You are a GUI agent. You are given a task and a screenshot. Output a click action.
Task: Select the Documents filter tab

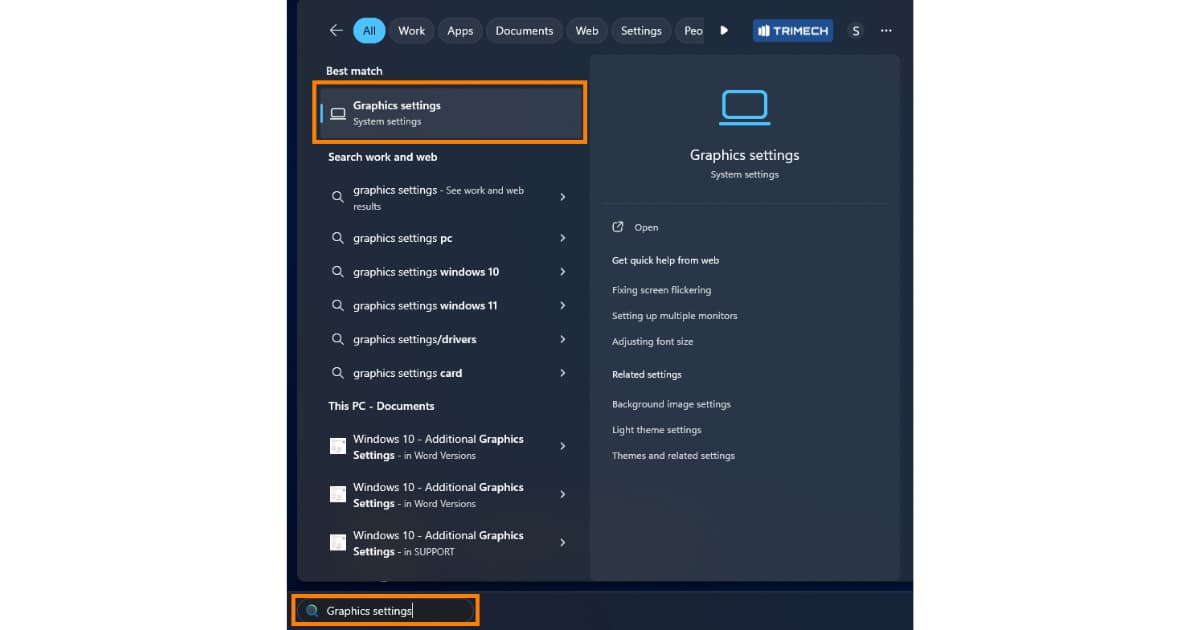524,31
